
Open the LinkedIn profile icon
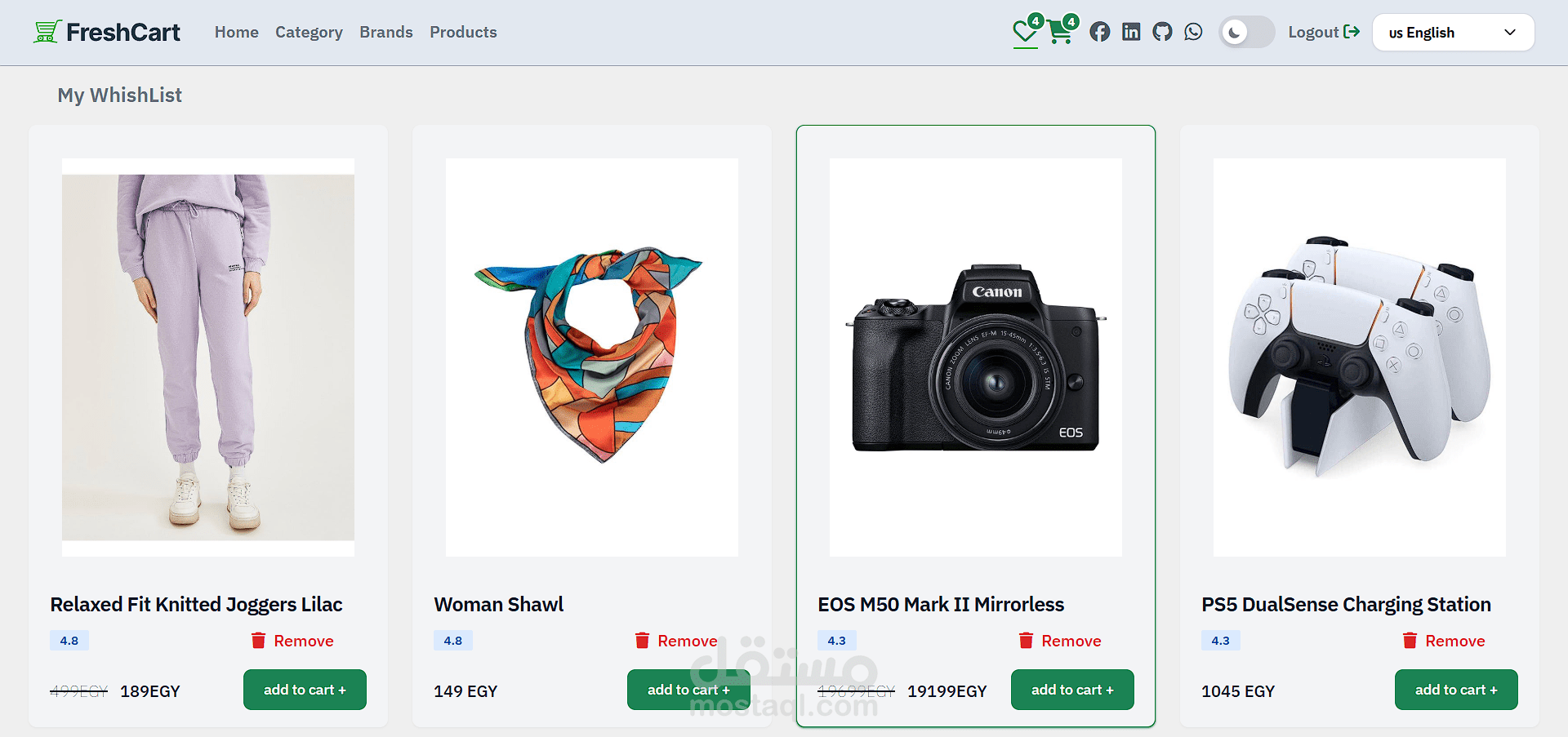coord(1131,32)
